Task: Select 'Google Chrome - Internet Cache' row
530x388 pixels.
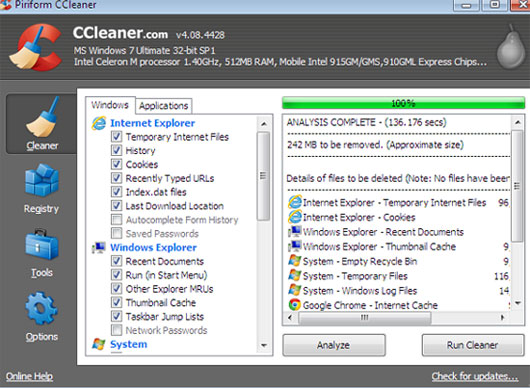Action: 399,305
